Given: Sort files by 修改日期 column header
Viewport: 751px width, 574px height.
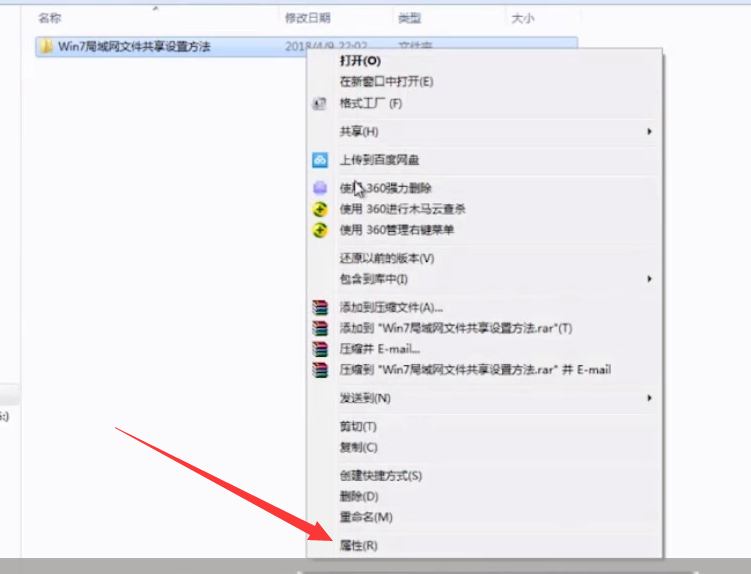Looking at the screenshot, I should click(x=306, y=18).
